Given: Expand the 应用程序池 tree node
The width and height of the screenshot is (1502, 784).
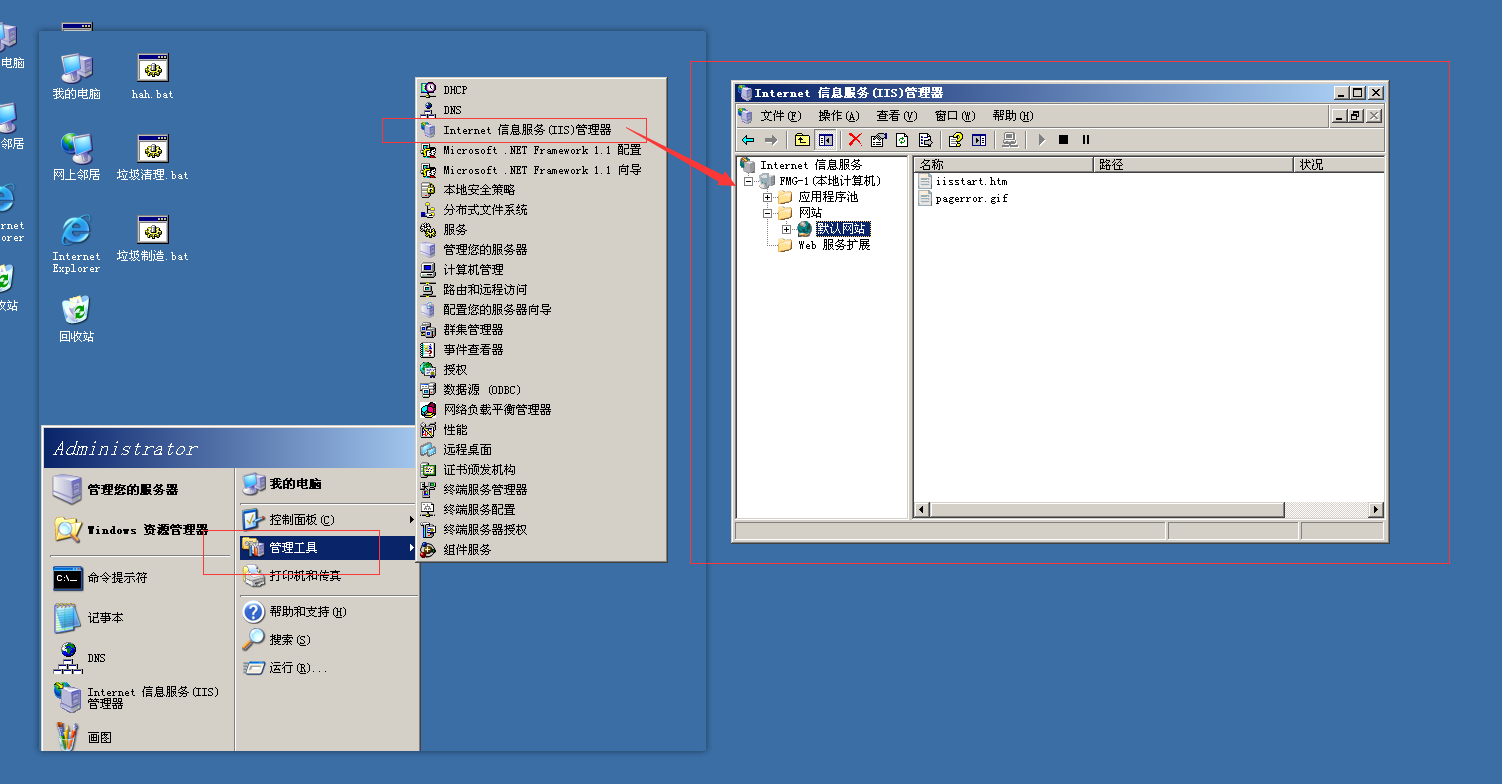Looking at the screenshot, I should coord(767,197).
